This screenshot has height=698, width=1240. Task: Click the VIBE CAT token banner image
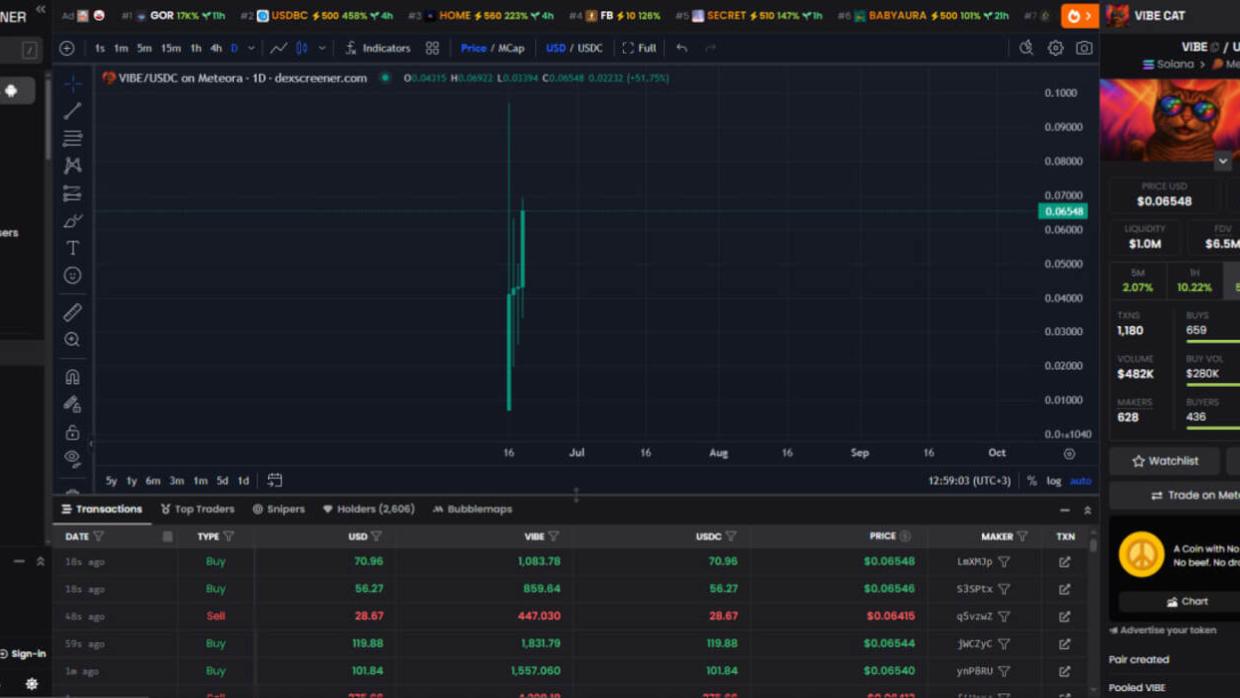point(1170,120)
